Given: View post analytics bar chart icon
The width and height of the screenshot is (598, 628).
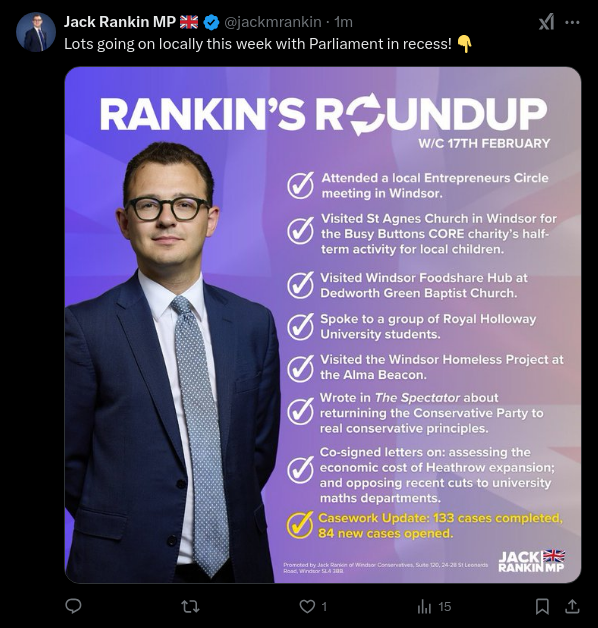Looking at the screenshot, I should (x=424, y=607).
